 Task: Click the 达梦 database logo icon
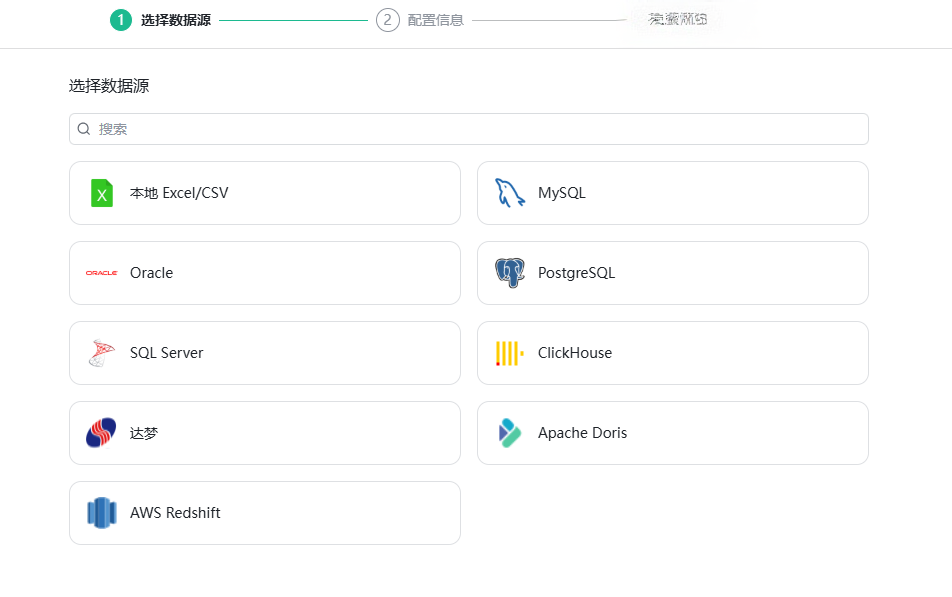click(101, 432)
